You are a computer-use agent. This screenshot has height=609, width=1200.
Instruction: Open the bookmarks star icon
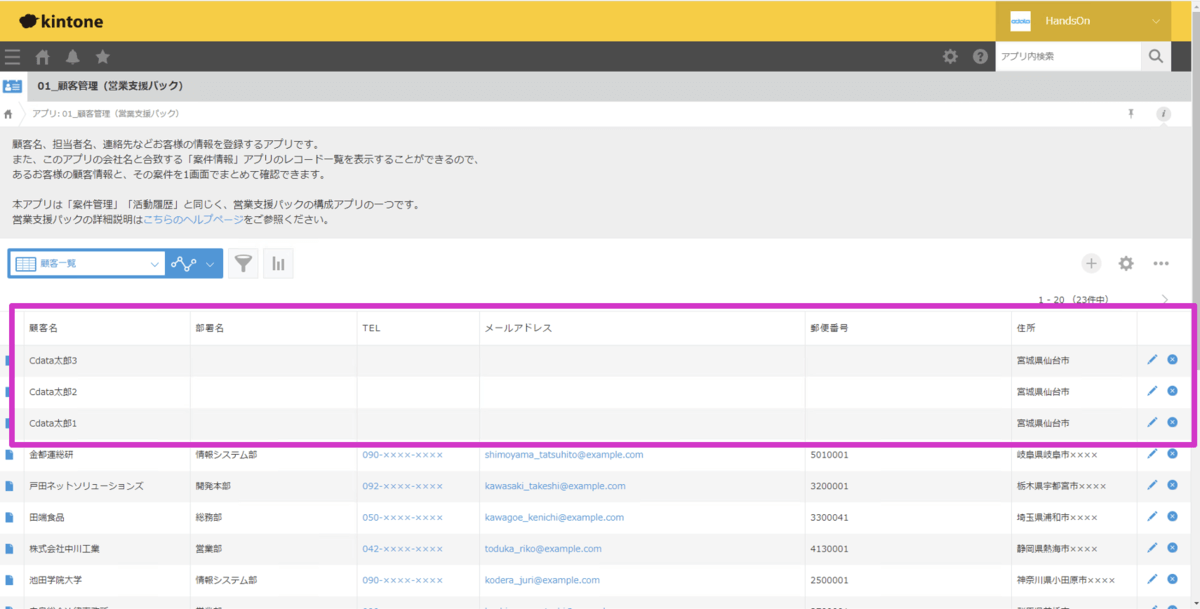click(x=102, y=57)
